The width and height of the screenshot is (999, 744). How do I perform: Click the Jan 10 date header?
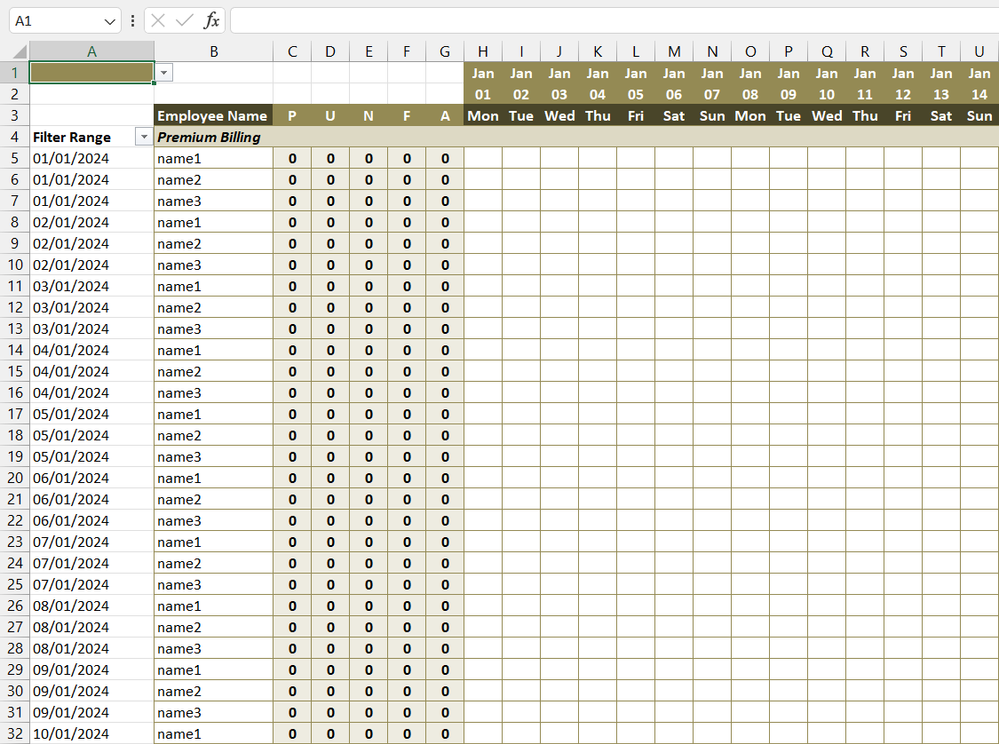(826, 83)
